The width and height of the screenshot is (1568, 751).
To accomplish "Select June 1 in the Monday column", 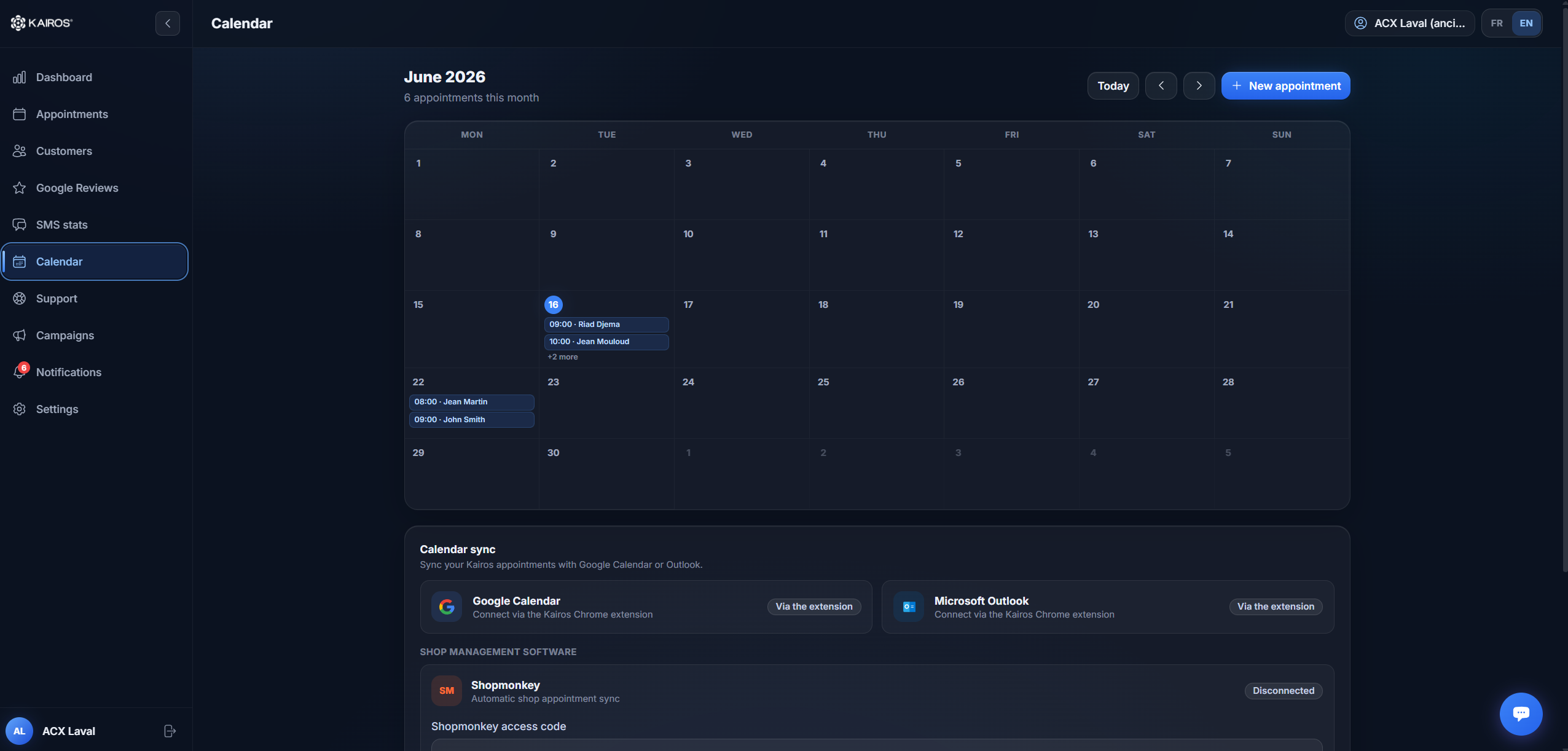I will (x=472, y=184).
